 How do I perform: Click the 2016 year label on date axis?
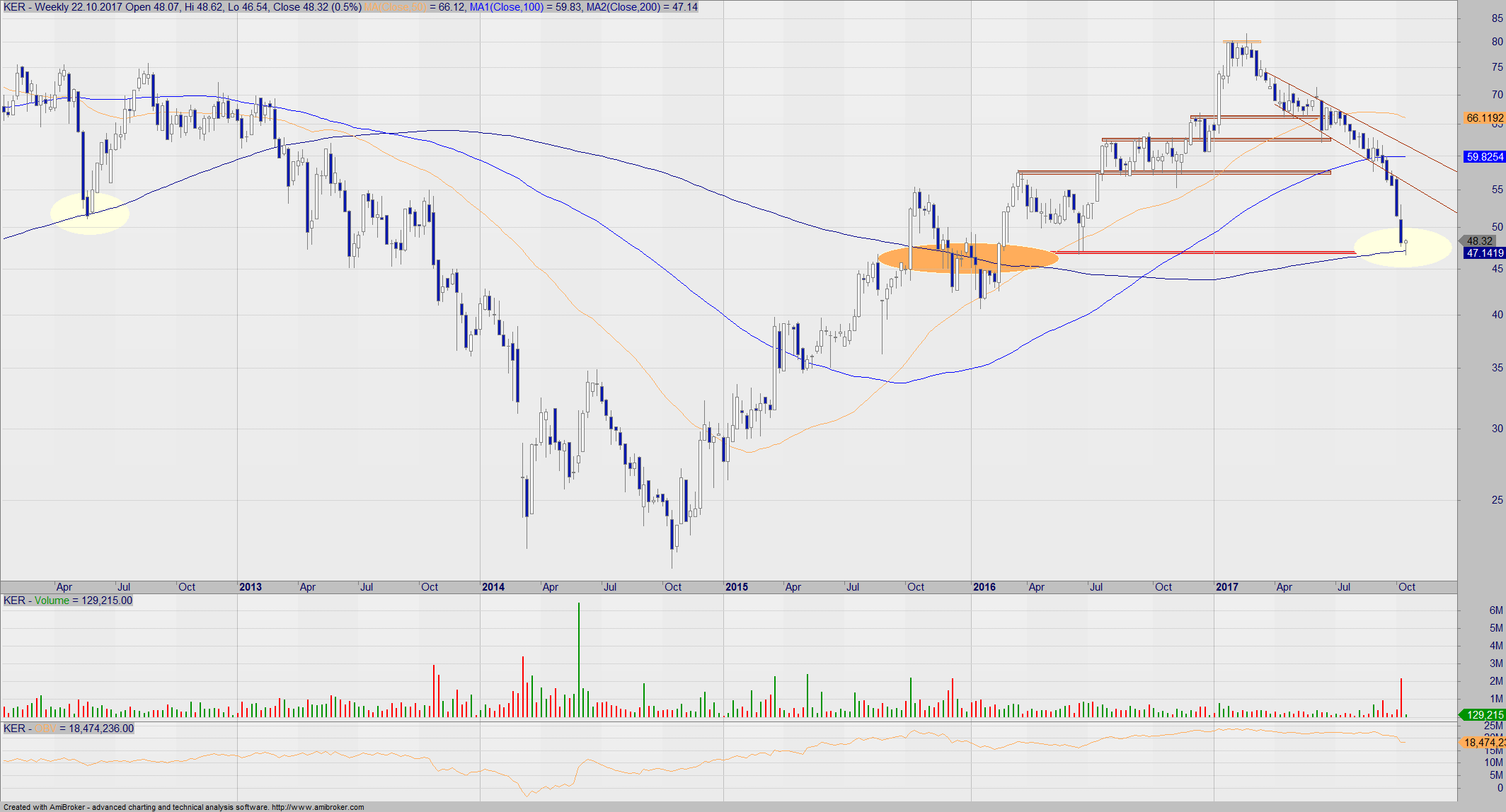(984, 587)
